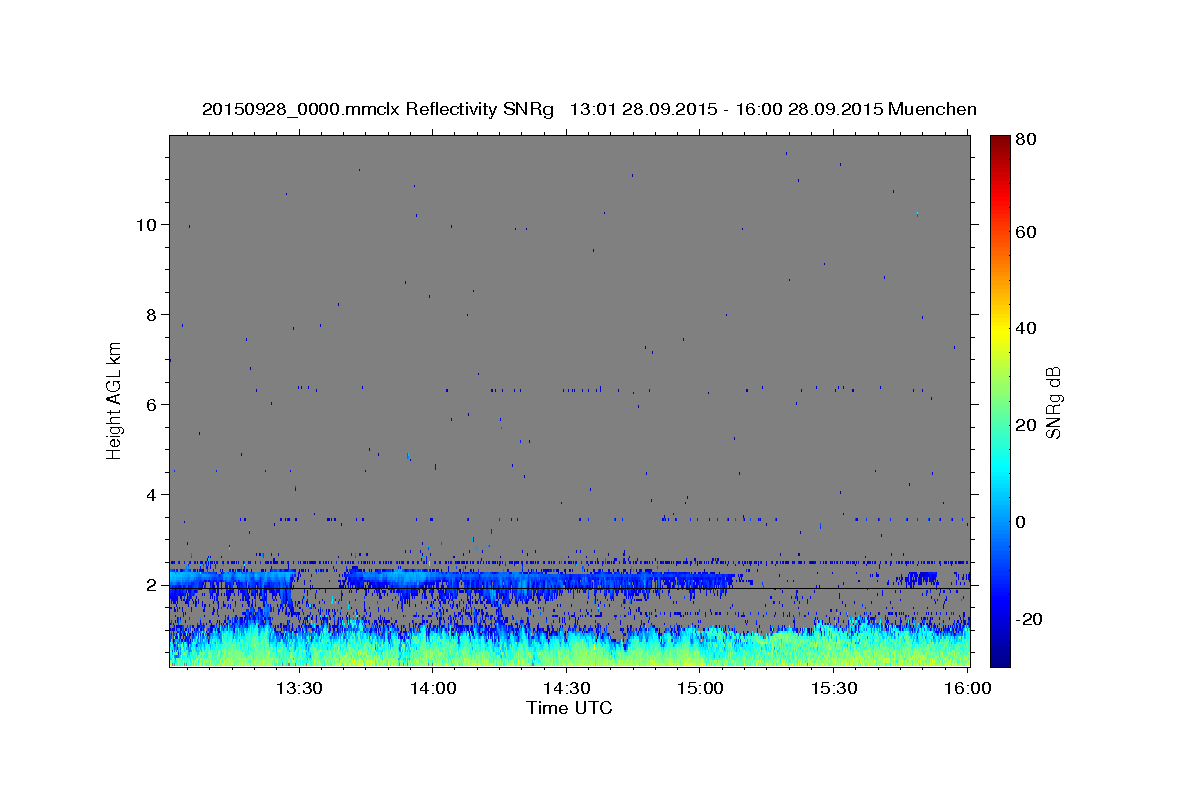Click the dark blue bottom of the colorbar
This screenshot has width=1200, height=800.
(999, 650)
